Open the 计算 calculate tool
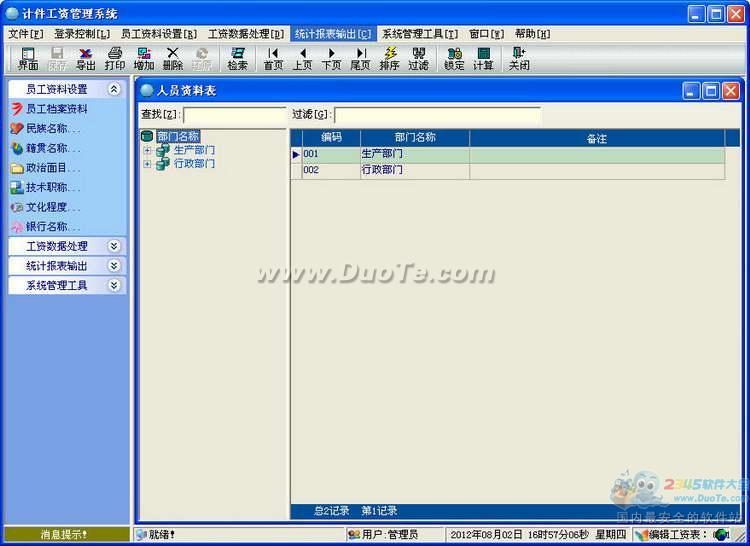This screenshot has height=546, width=750. pyautogui.click(x=483, y=58)
